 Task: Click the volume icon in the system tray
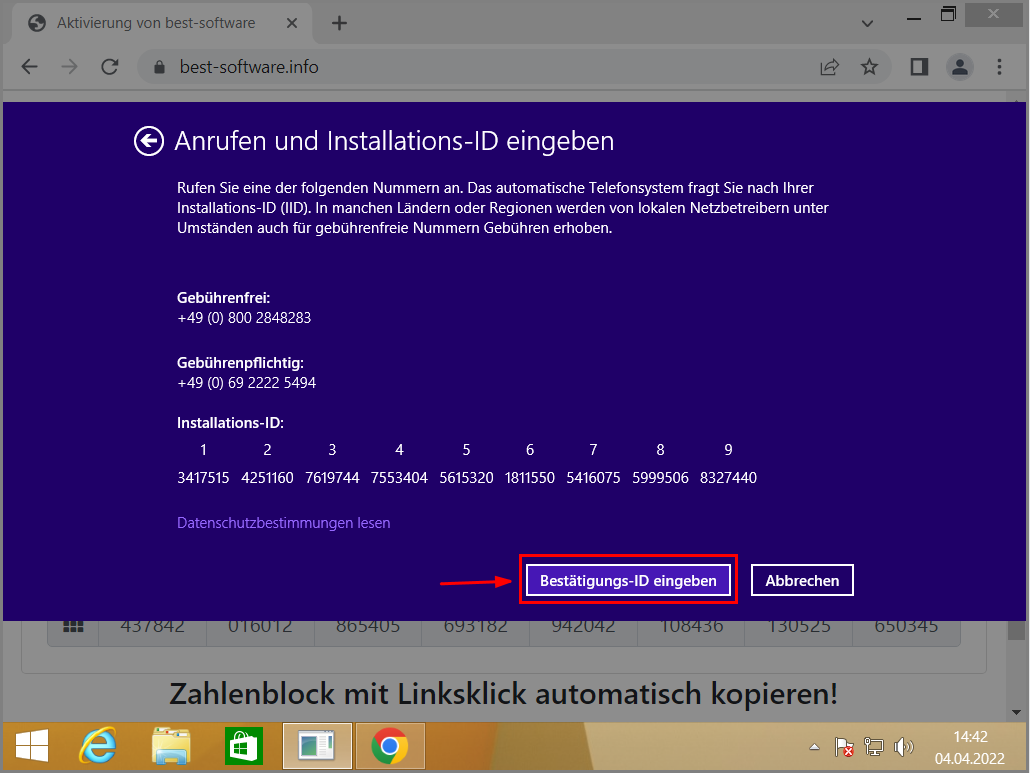click(x=903, y=746)
